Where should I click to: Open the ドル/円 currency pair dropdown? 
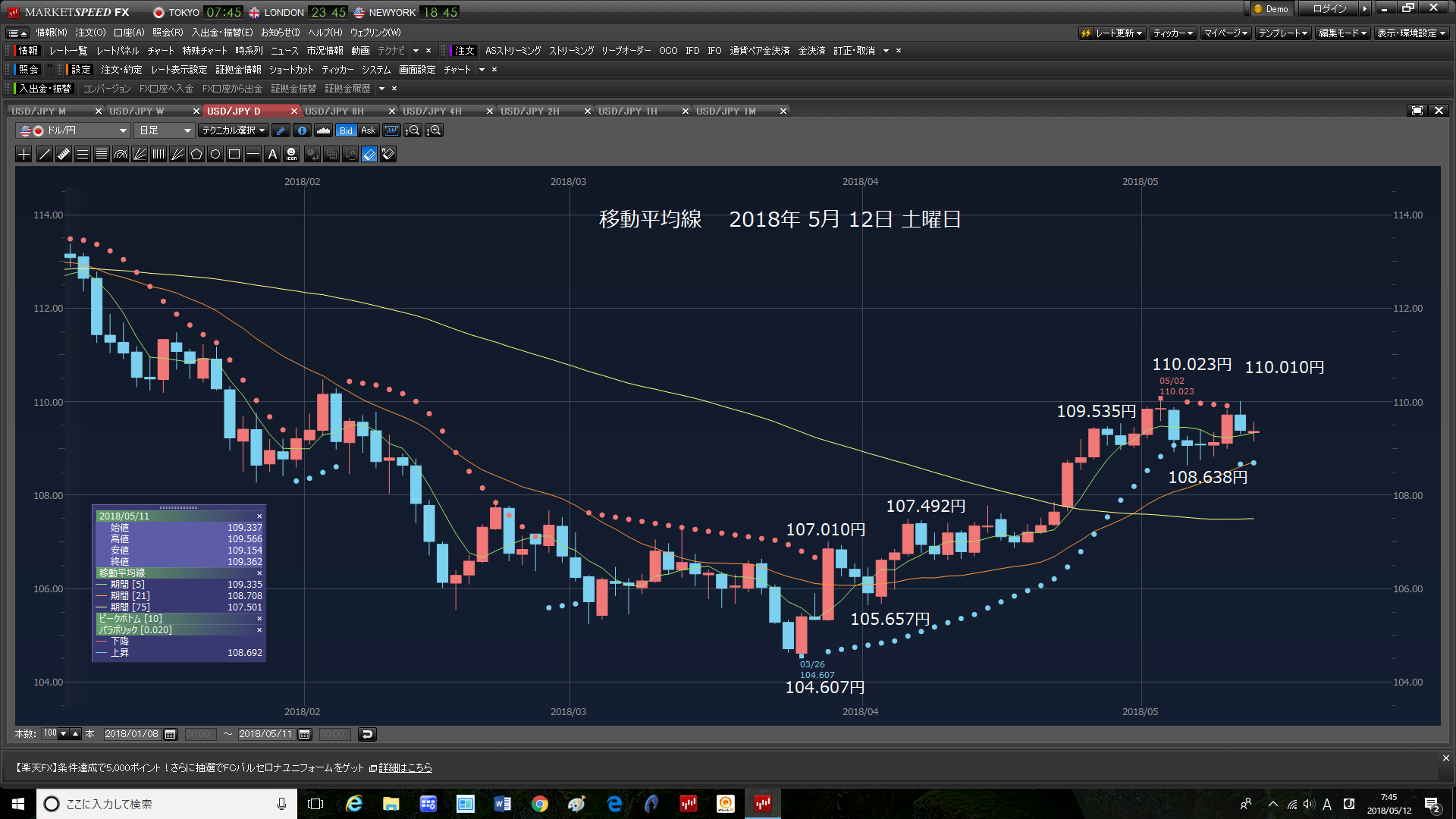[x=74, y=130]
